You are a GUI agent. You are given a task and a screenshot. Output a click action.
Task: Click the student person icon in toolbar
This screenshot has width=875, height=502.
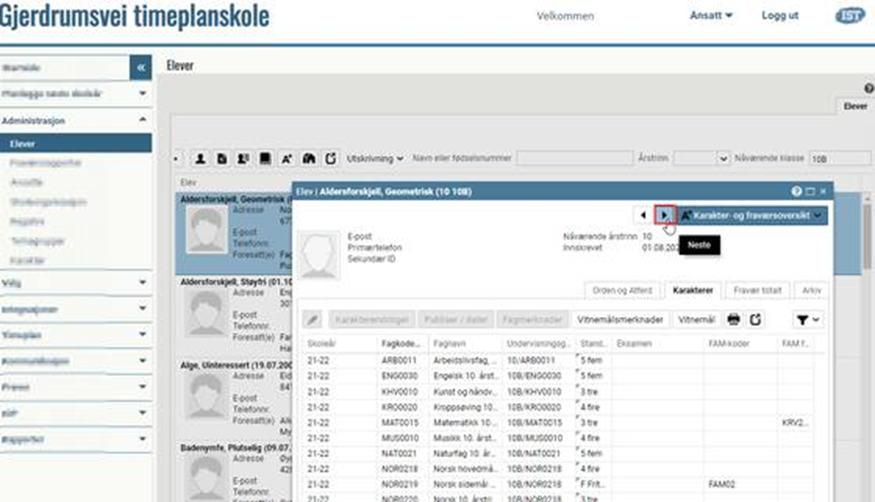200,159
